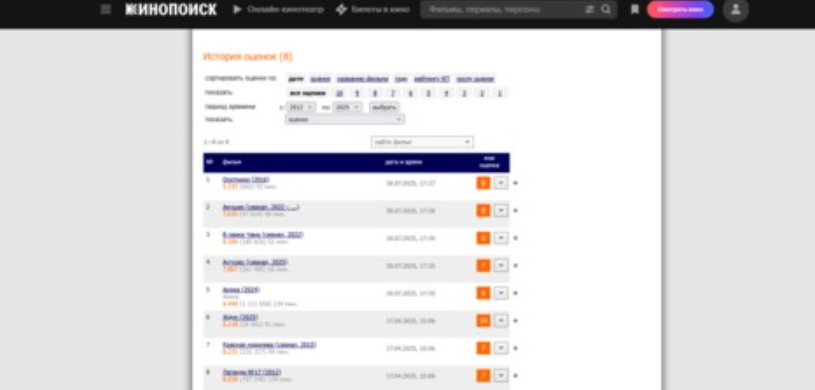Filter to films rated 6
The width and height of the screenshot is (815, 390).
[x=411, y=93]
